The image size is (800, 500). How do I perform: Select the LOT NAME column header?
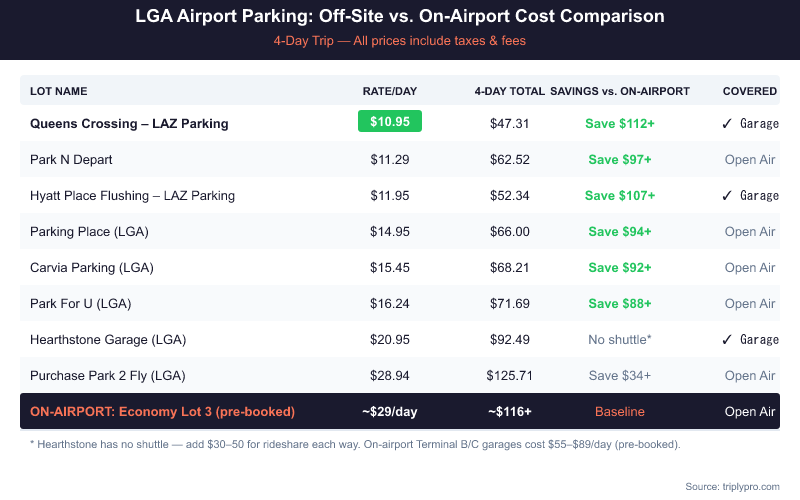click(59, 91)
